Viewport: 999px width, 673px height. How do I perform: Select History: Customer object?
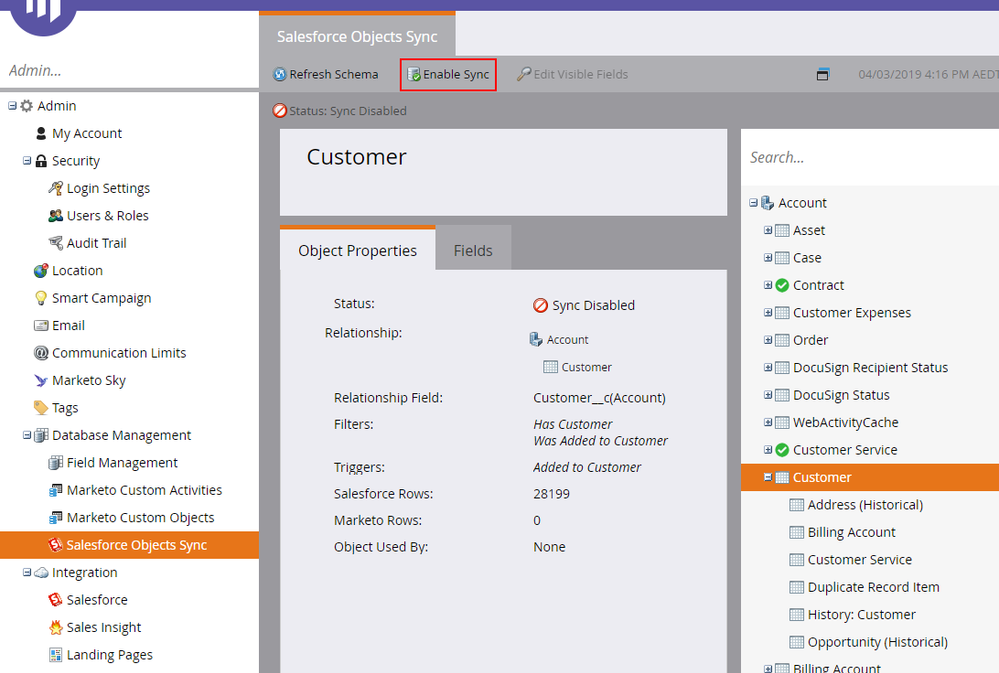pyautogui.click(x=861, y=614)
